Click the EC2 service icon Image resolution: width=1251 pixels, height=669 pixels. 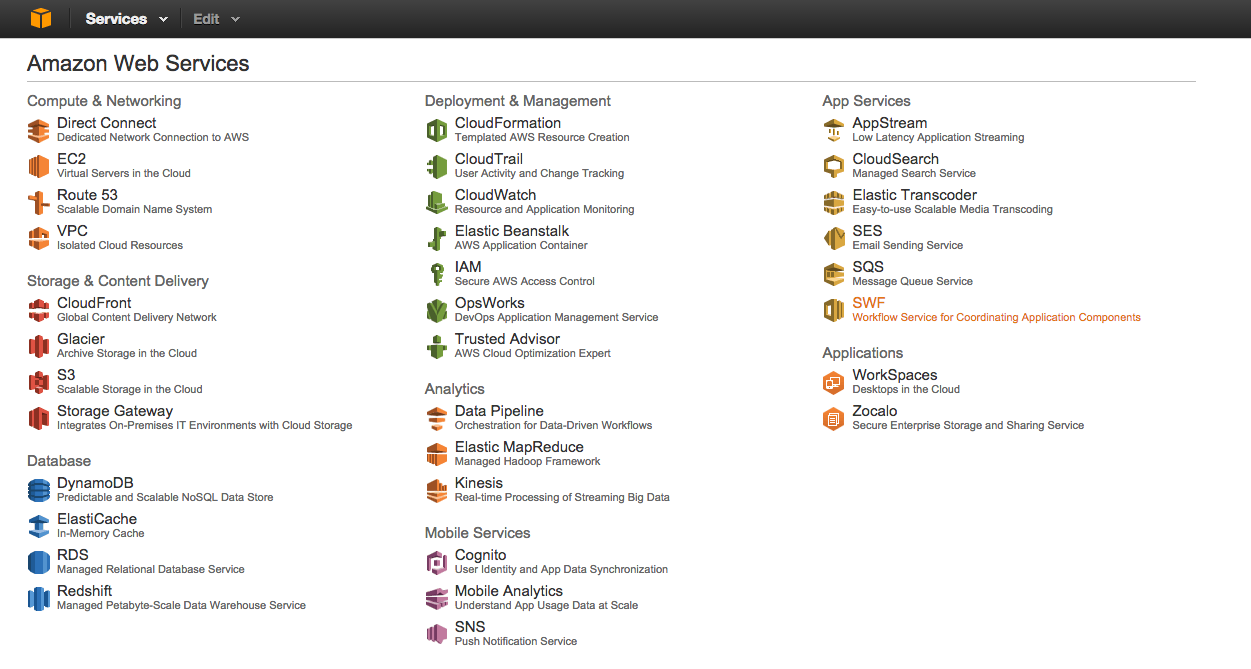pos(39,166)
